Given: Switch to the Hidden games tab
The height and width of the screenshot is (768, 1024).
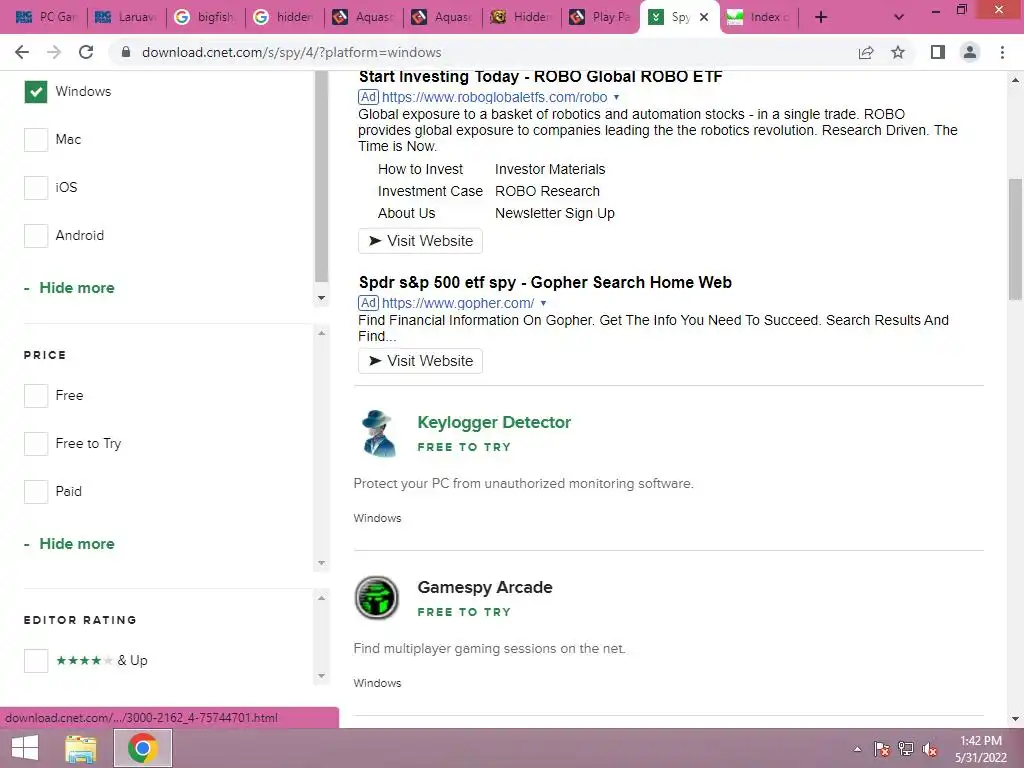Looking at the screenshot, I should (x=522, y=17).
